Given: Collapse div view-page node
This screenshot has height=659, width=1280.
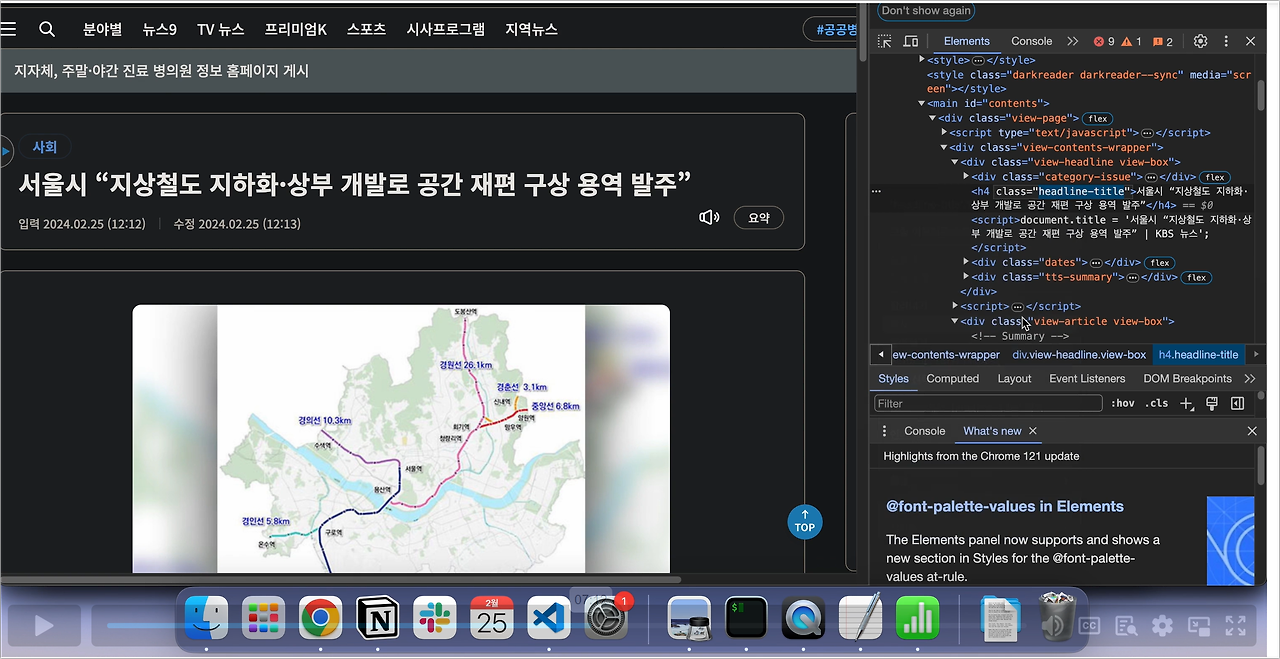Looking at the screenshot, I should pyautogui.click(x=932, y=118).
